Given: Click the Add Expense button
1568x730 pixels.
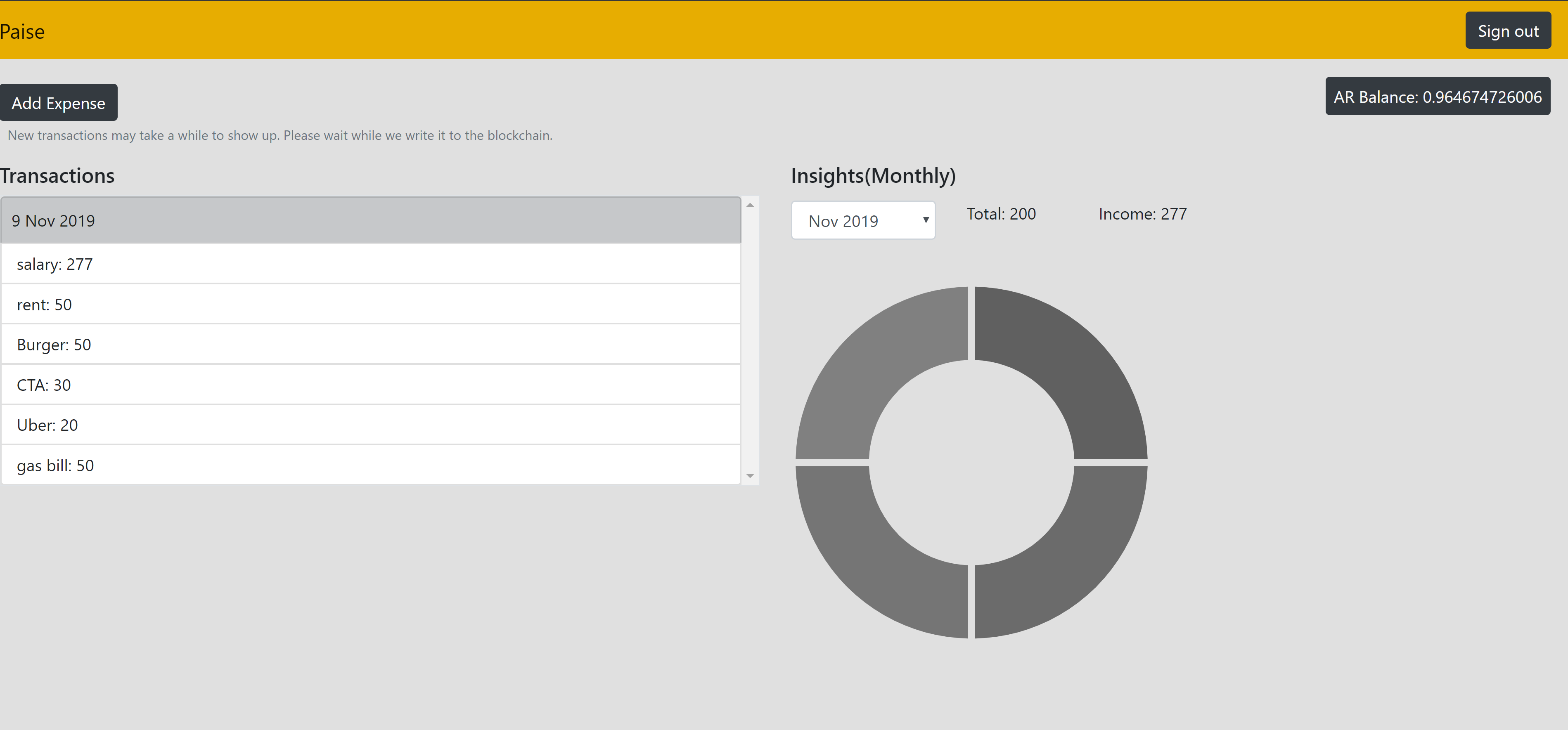Looking at the screenshot, I should pos(59,103).
